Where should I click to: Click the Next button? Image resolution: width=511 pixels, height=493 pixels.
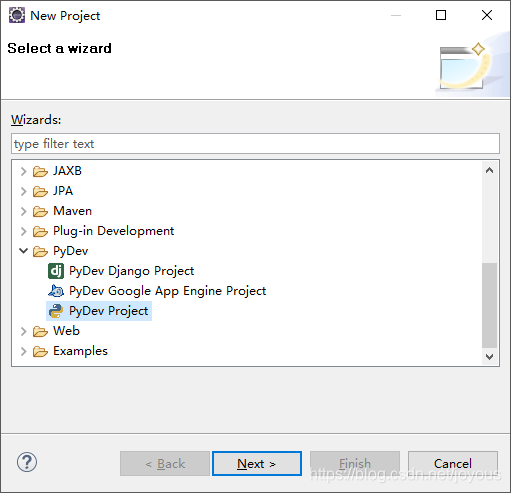(x=257, y=463)
